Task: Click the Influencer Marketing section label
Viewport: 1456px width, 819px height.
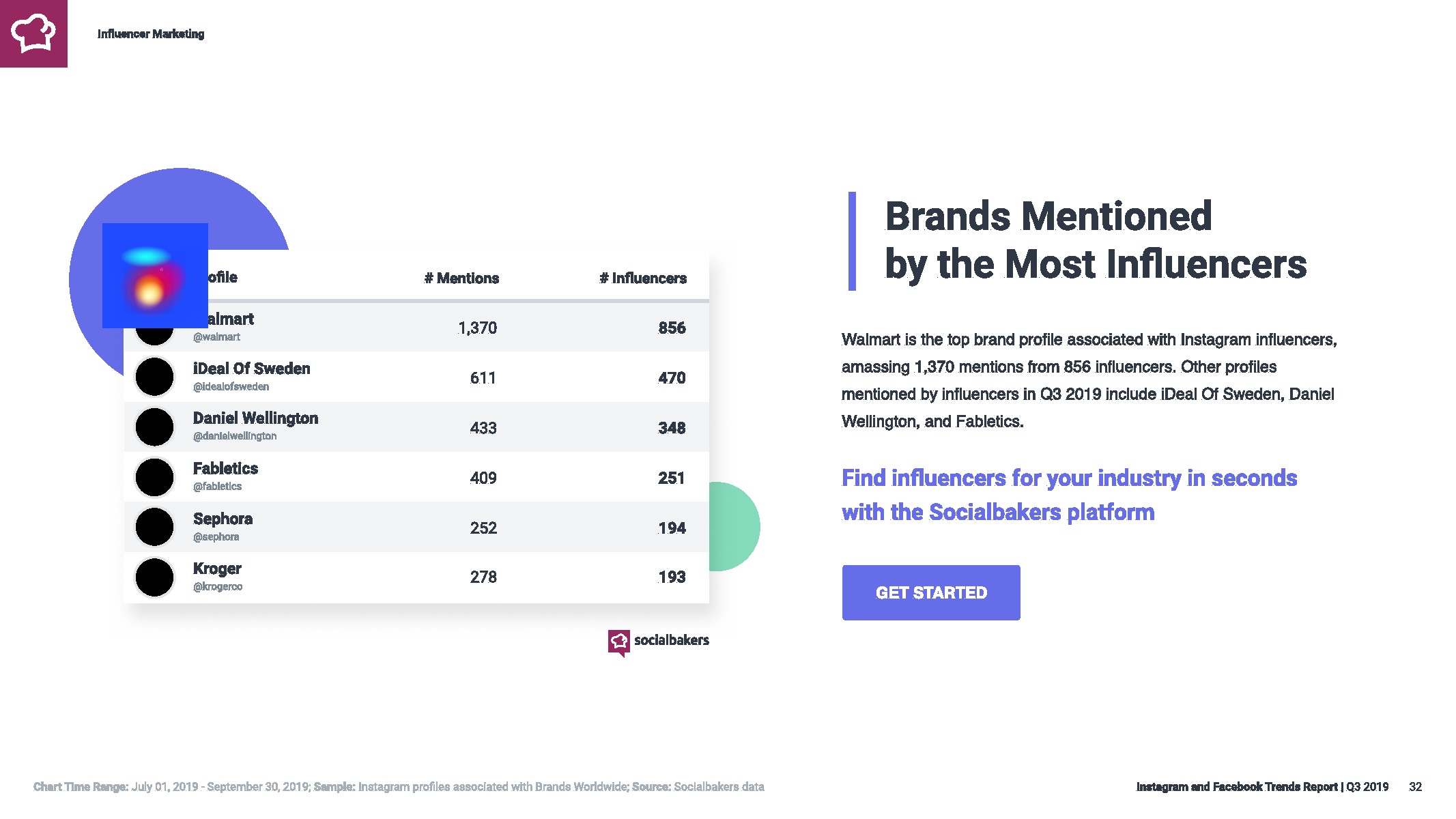Action: coord(151,34)
